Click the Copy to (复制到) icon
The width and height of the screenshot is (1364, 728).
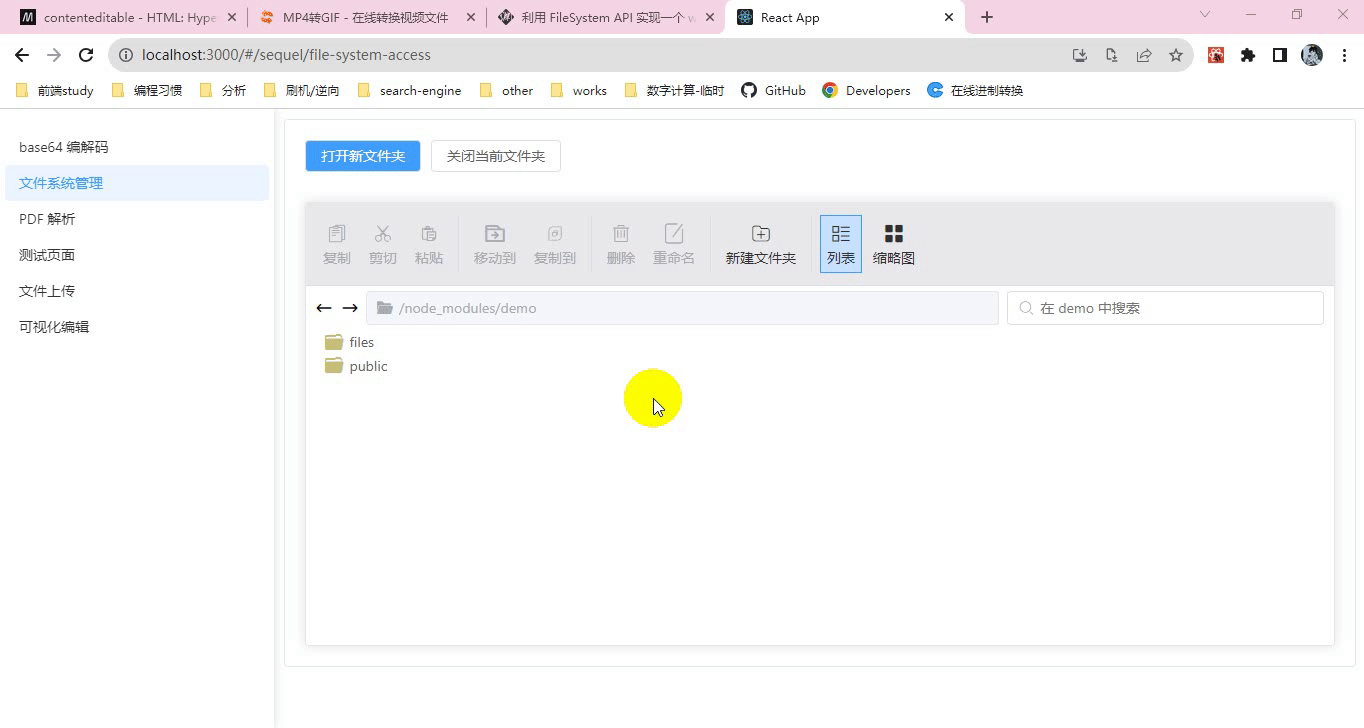pos(555,233)
